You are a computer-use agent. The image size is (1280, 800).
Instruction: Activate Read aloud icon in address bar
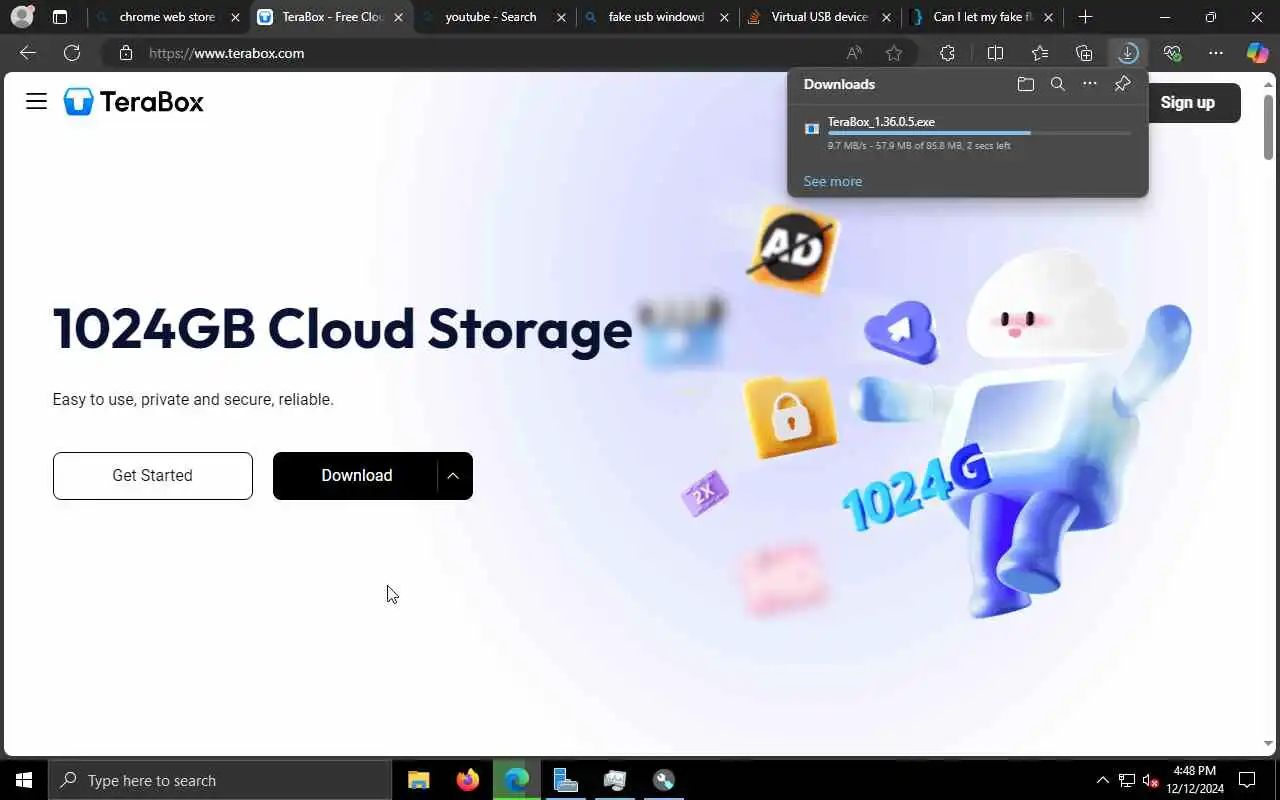click(x=854, y=53)
